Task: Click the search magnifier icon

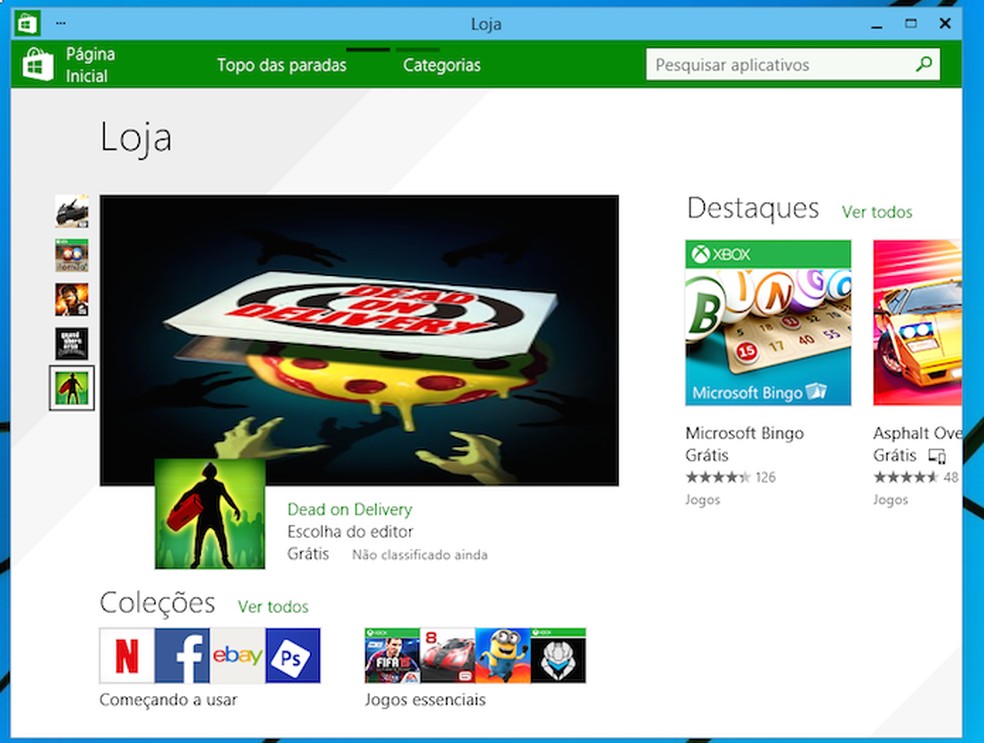Action: 924,64
